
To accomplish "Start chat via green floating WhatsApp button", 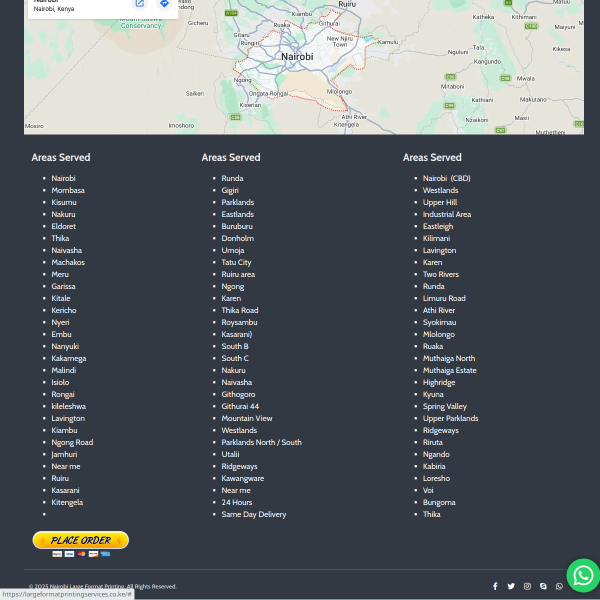I will click(x=583, y=576).
